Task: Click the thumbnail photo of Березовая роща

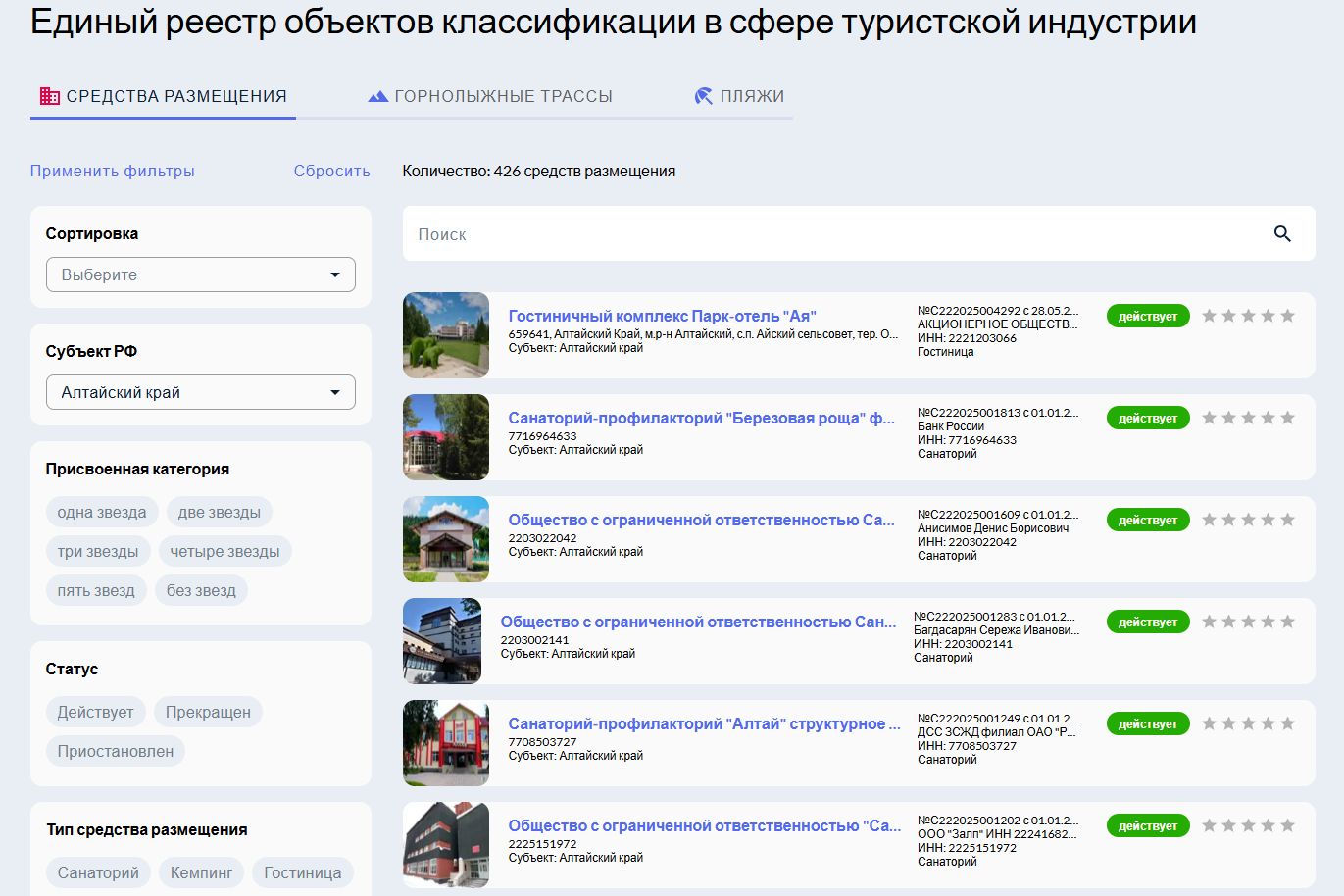Action: click(445, 437)
